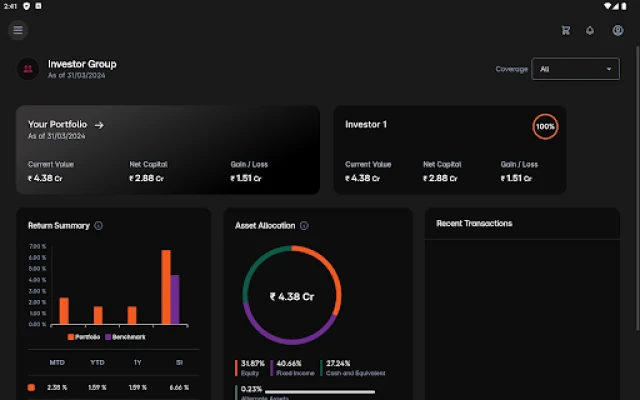Click the tallest orange SI bar
This screenshot has height=400, width=640.
coord(166,287)
